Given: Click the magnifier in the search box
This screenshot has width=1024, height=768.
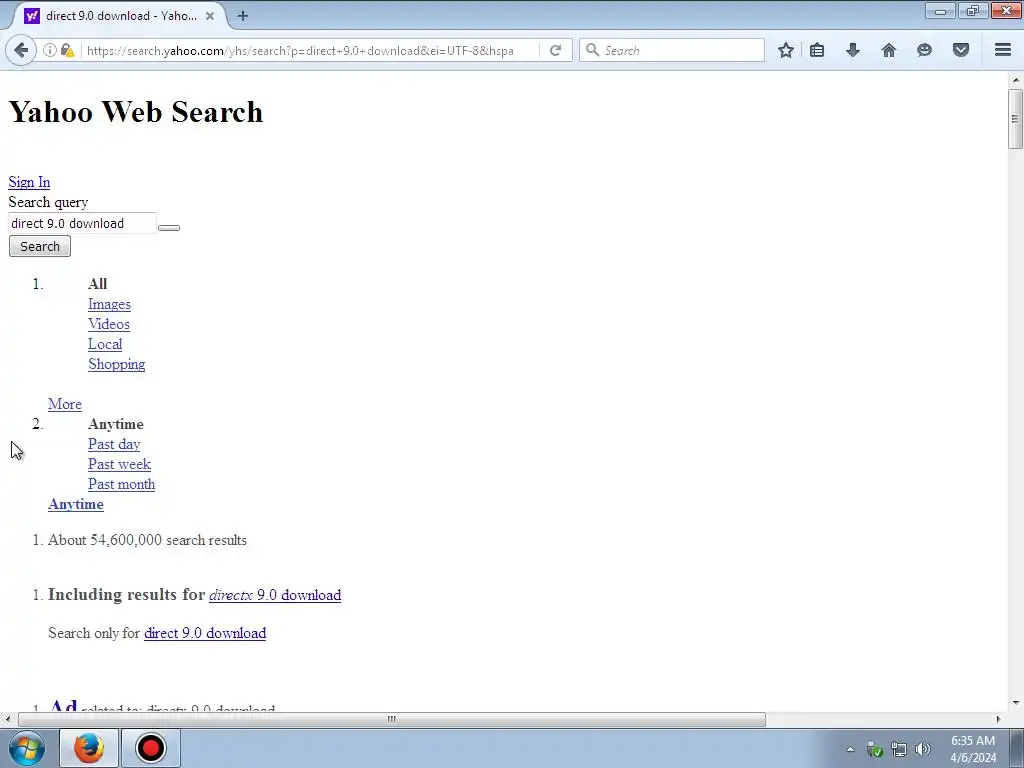Looking at the screenshot, I should 592,50.
